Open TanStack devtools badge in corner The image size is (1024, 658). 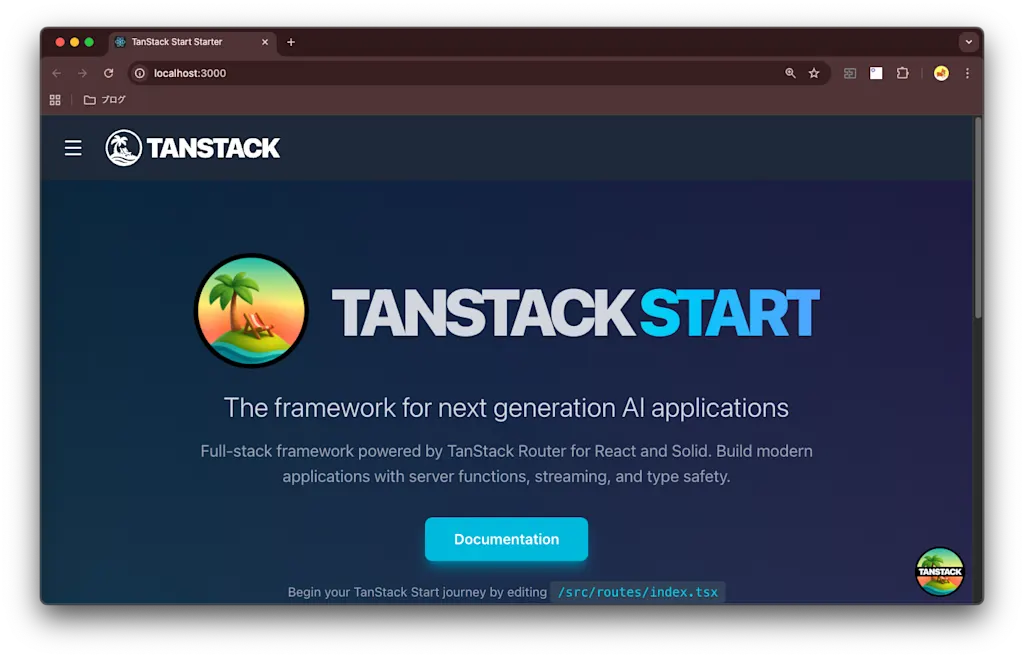(x=939, y=572)
